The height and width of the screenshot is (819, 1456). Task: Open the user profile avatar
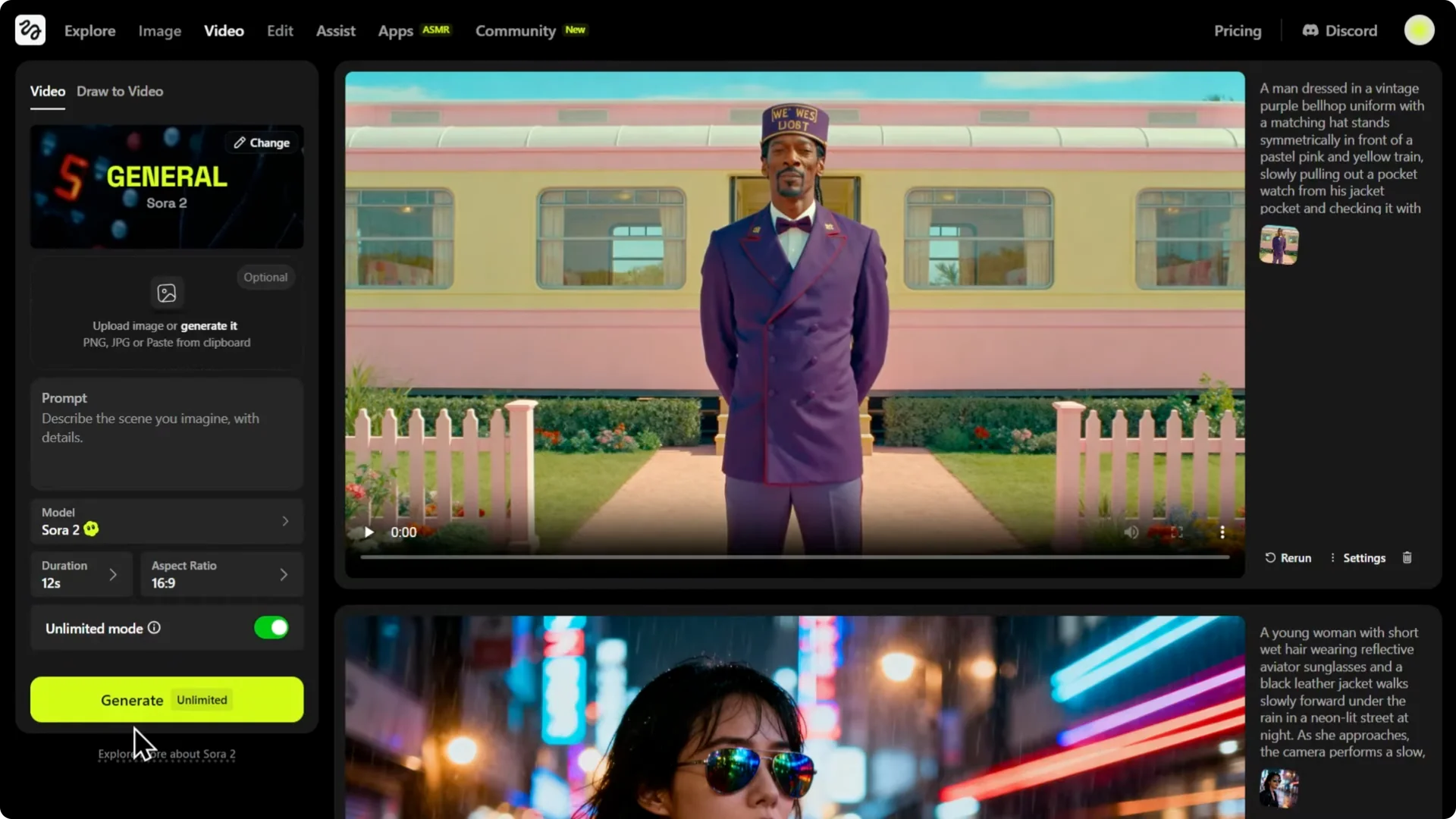(x=1419, y=30)
